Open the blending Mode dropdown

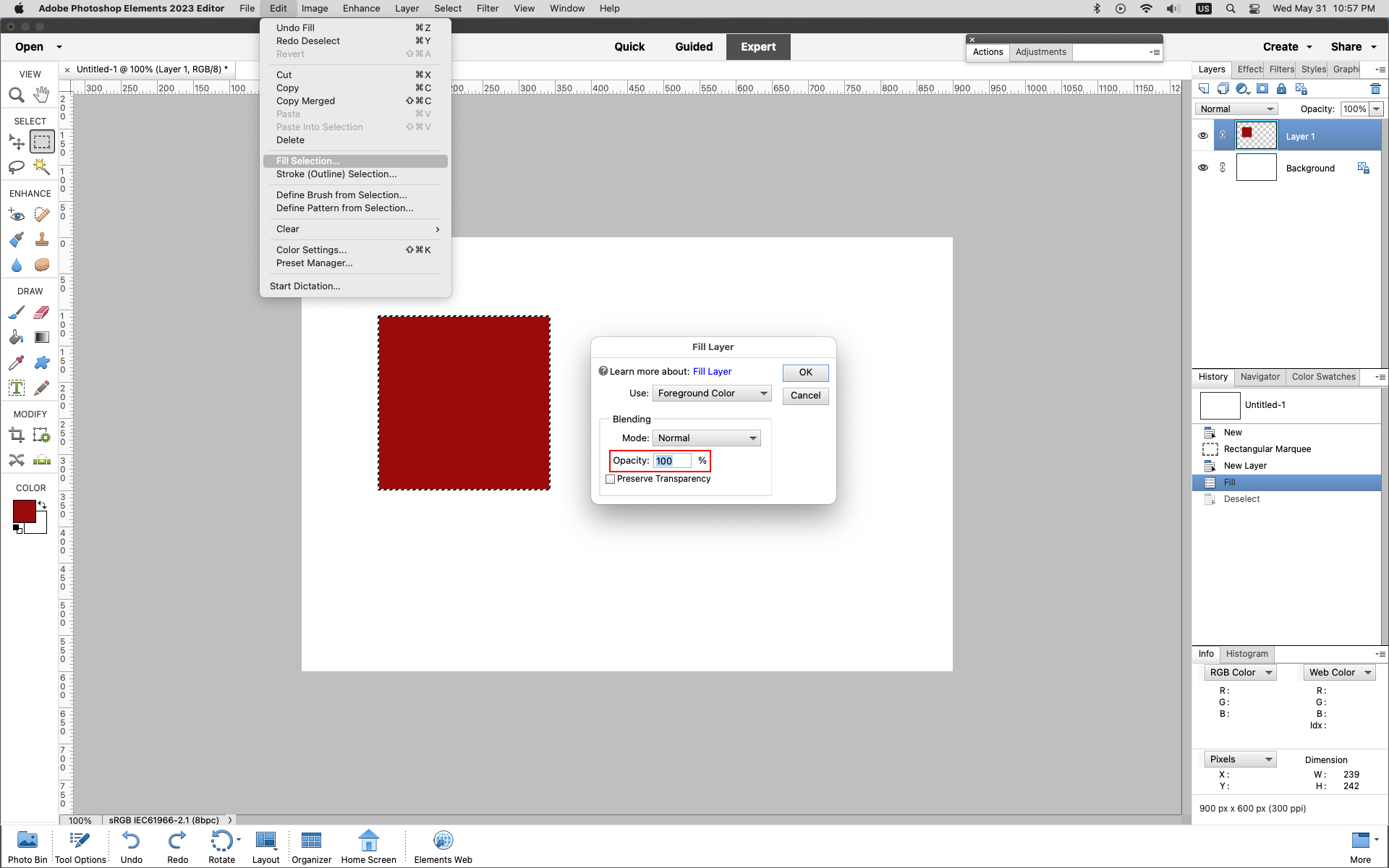coord(706,438)
